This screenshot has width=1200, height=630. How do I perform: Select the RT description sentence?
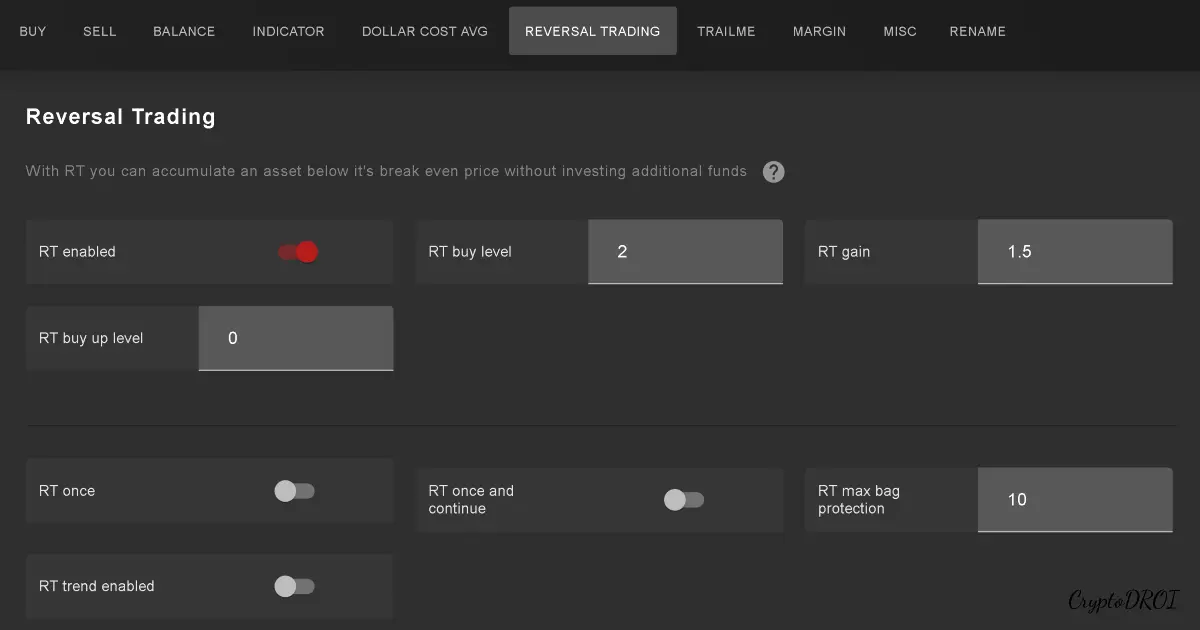pos(386,171)
